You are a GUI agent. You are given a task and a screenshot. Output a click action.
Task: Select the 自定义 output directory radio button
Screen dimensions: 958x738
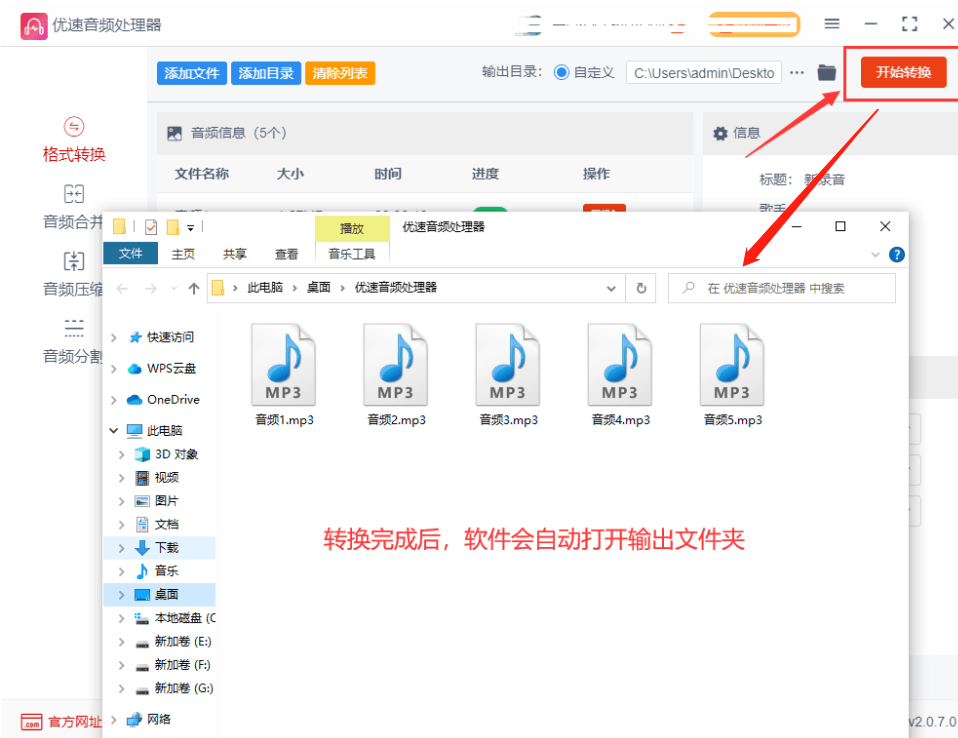click(x=561, y=73)
